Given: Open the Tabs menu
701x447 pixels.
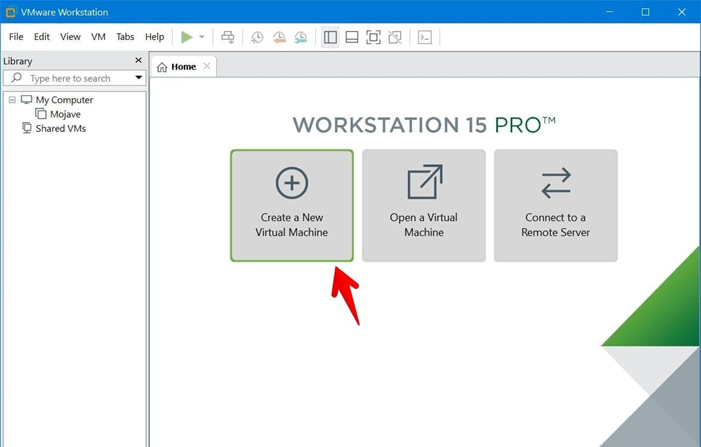Looking at the screenshot, I should coord(125,37).
